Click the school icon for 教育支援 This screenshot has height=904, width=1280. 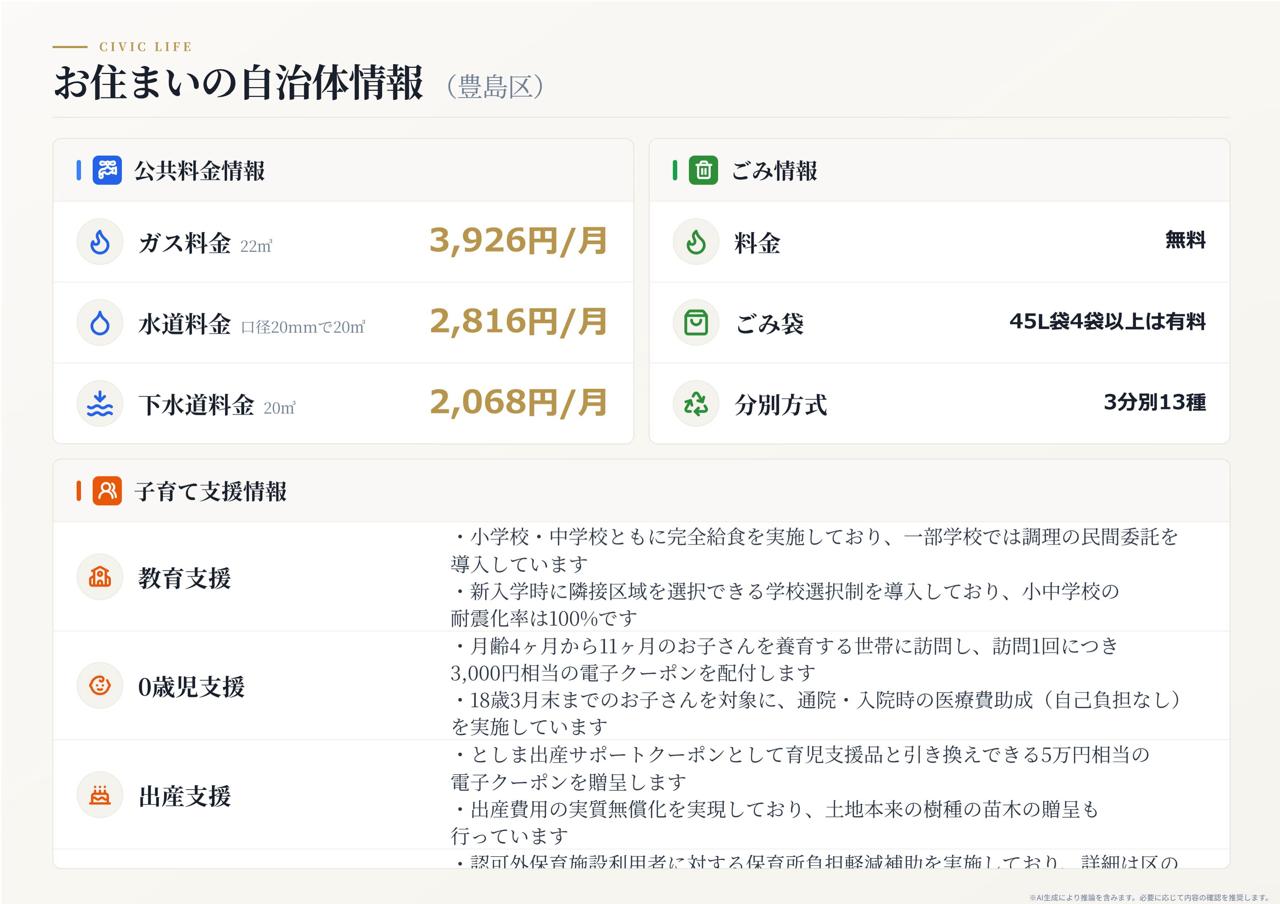(100, 577)
